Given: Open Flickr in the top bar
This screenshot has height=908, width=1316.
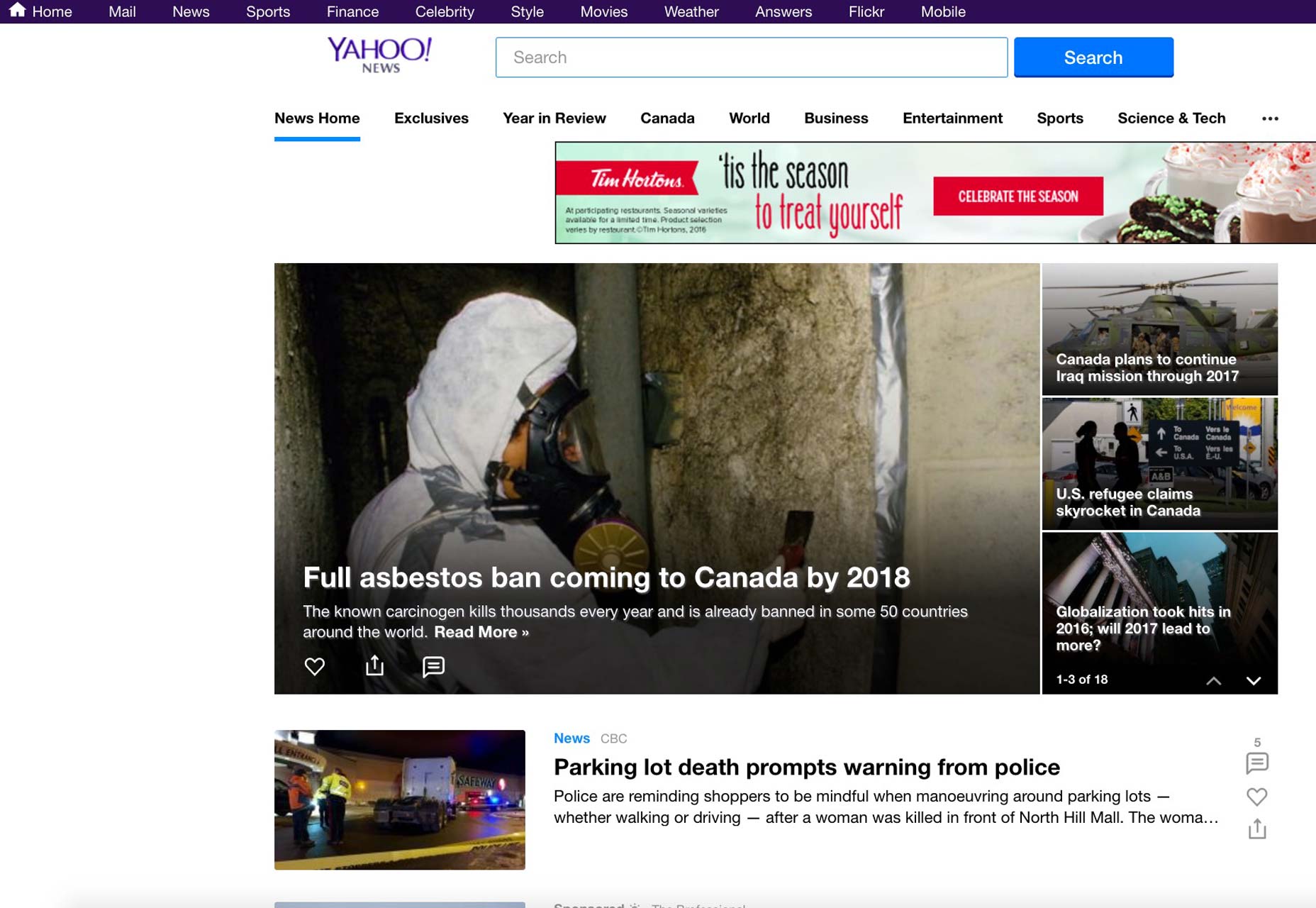Looking at the screenshot, I should click(866, 11).
